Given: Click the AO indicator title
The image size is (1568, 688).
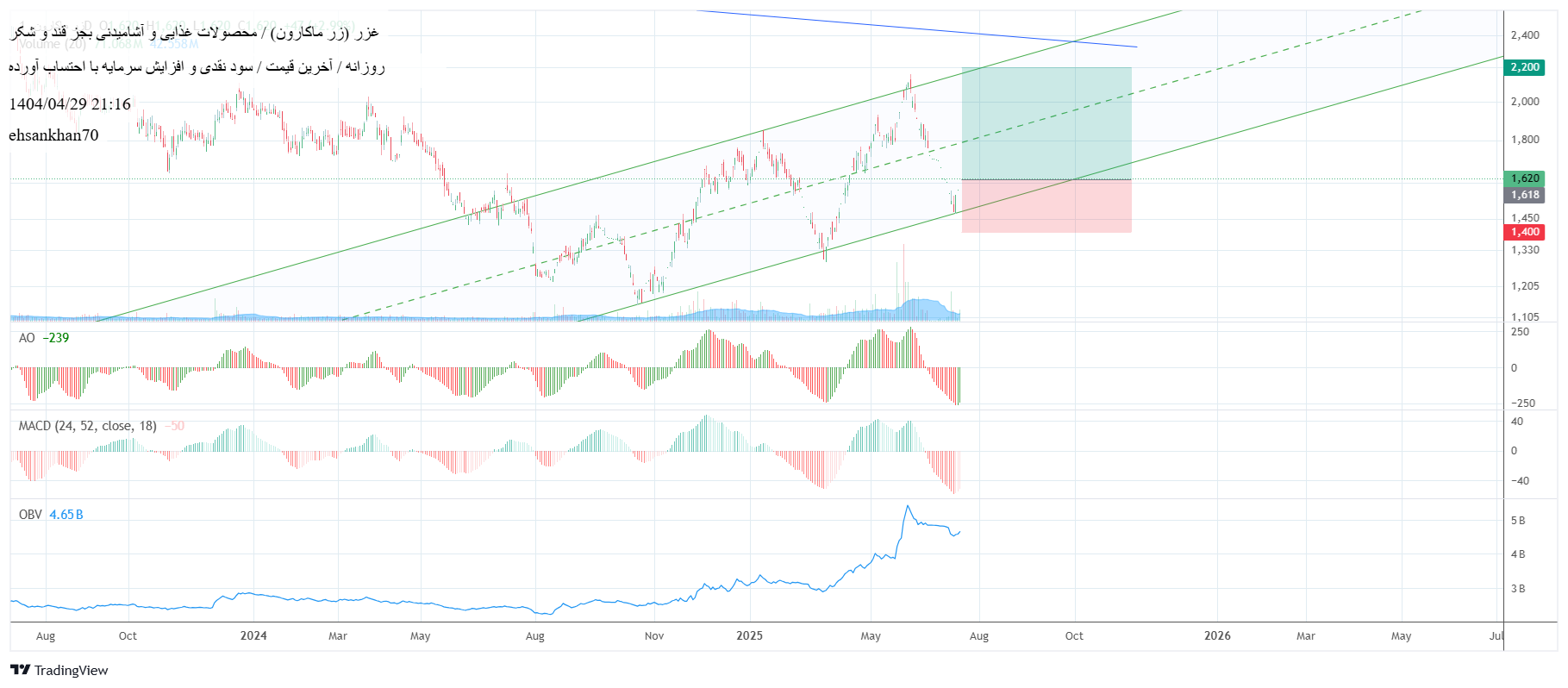Looking at the screenshot, I should 27,338.
